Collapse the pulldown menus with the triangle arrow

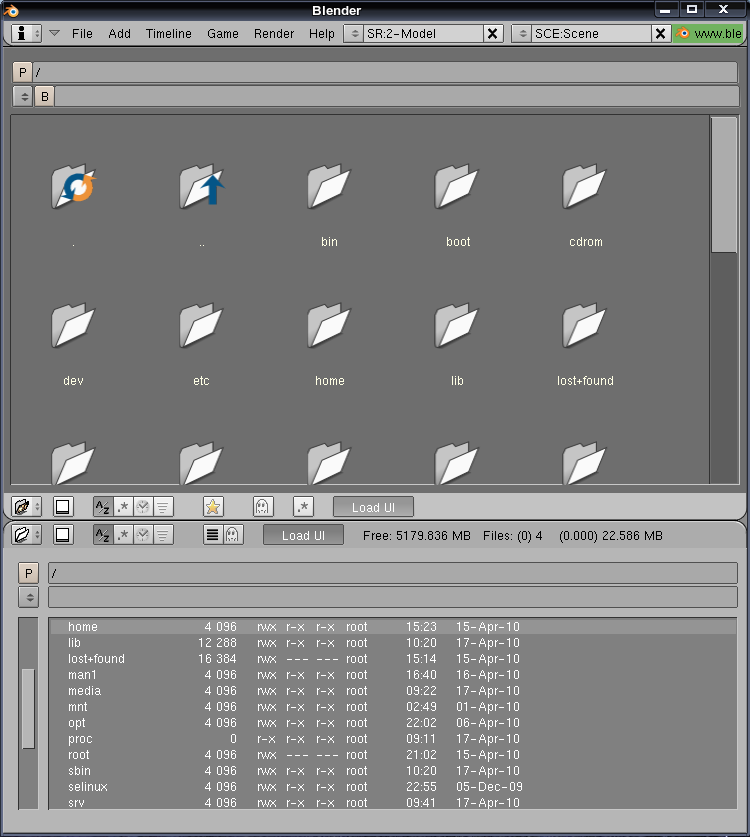pos(54,33)
